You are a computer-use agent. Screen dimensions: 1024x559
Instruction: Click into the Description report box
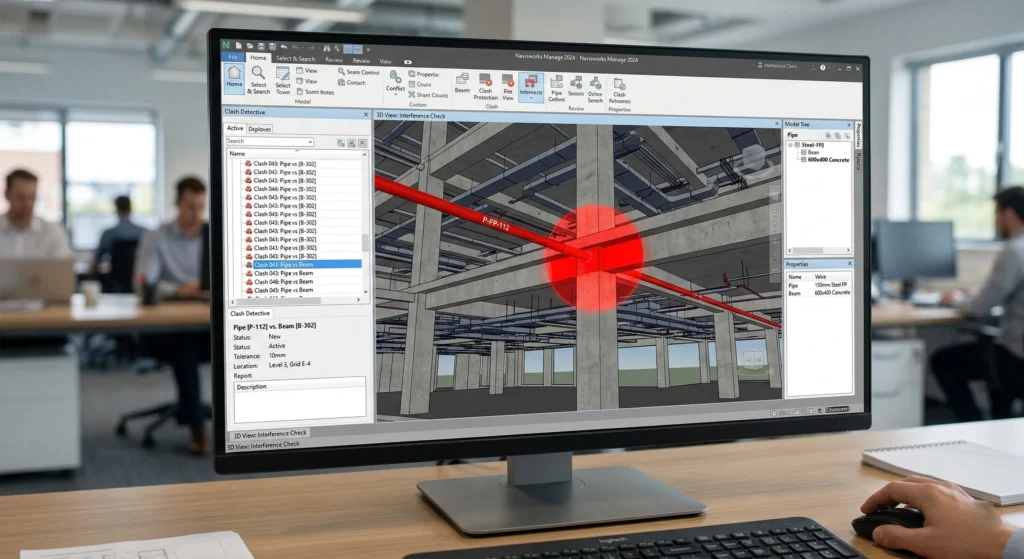tap(300, 398)
